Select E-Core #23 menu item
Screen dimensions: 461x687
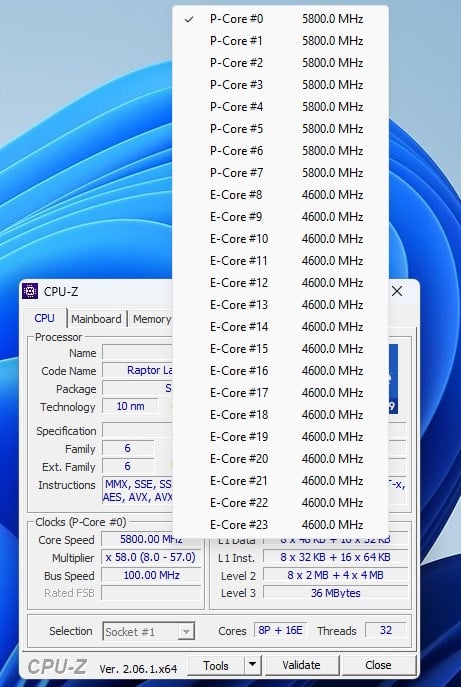tap(280, 524)
